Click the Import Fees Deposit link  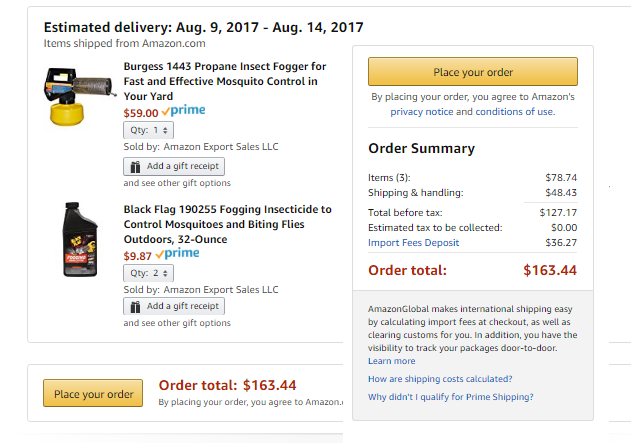point(414,243)
